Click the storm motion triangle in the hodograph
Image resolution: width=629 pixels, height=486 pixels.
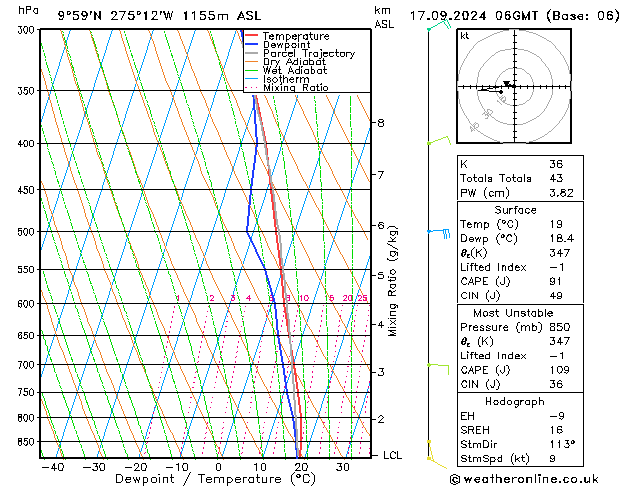(507, 84)
